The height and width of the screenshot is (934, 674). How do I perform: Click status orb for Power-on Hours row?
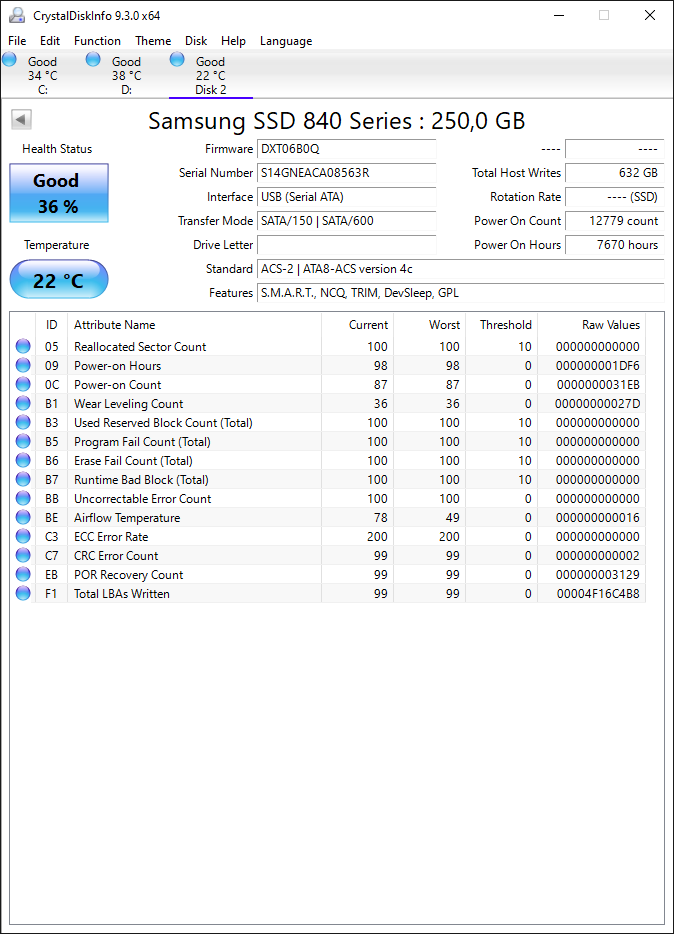(x=23, y=365)
